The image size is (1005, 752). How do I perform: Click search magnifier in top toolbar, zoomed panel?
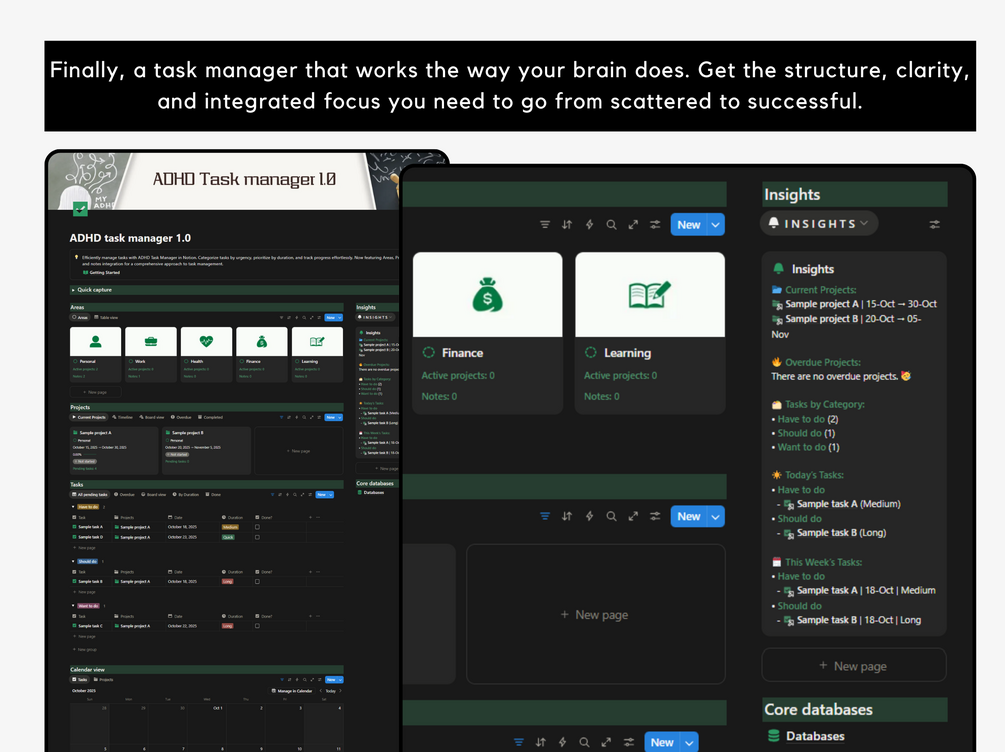(611, 224)
